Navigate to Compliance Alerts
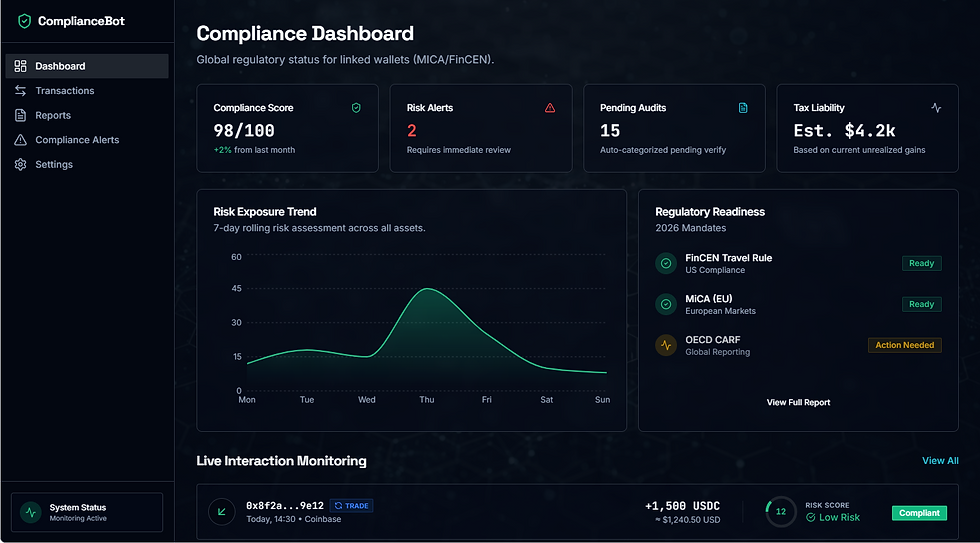This screenshot has height=543, width=980. point(77,140)
